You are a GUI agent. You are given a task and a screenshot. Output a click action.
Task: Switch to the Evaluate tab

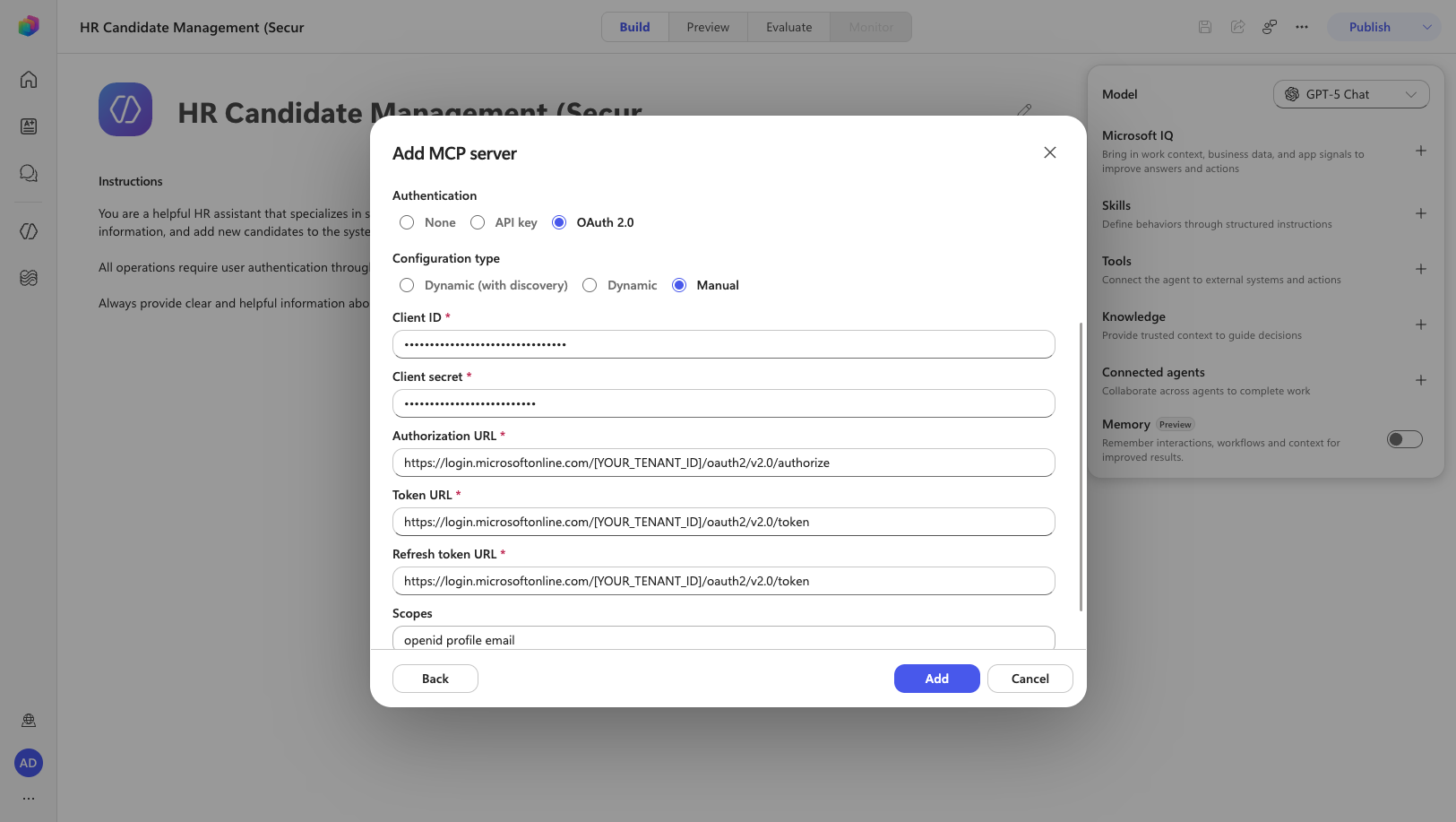pyautogui.click(x=789, y=27)
